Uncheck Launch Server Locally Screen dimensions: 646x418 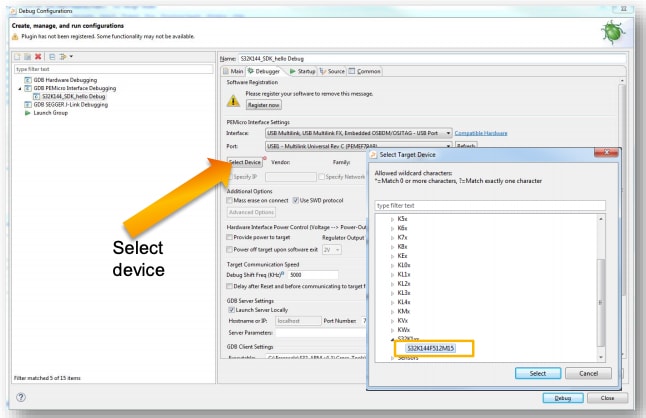(x=231, y=309)
